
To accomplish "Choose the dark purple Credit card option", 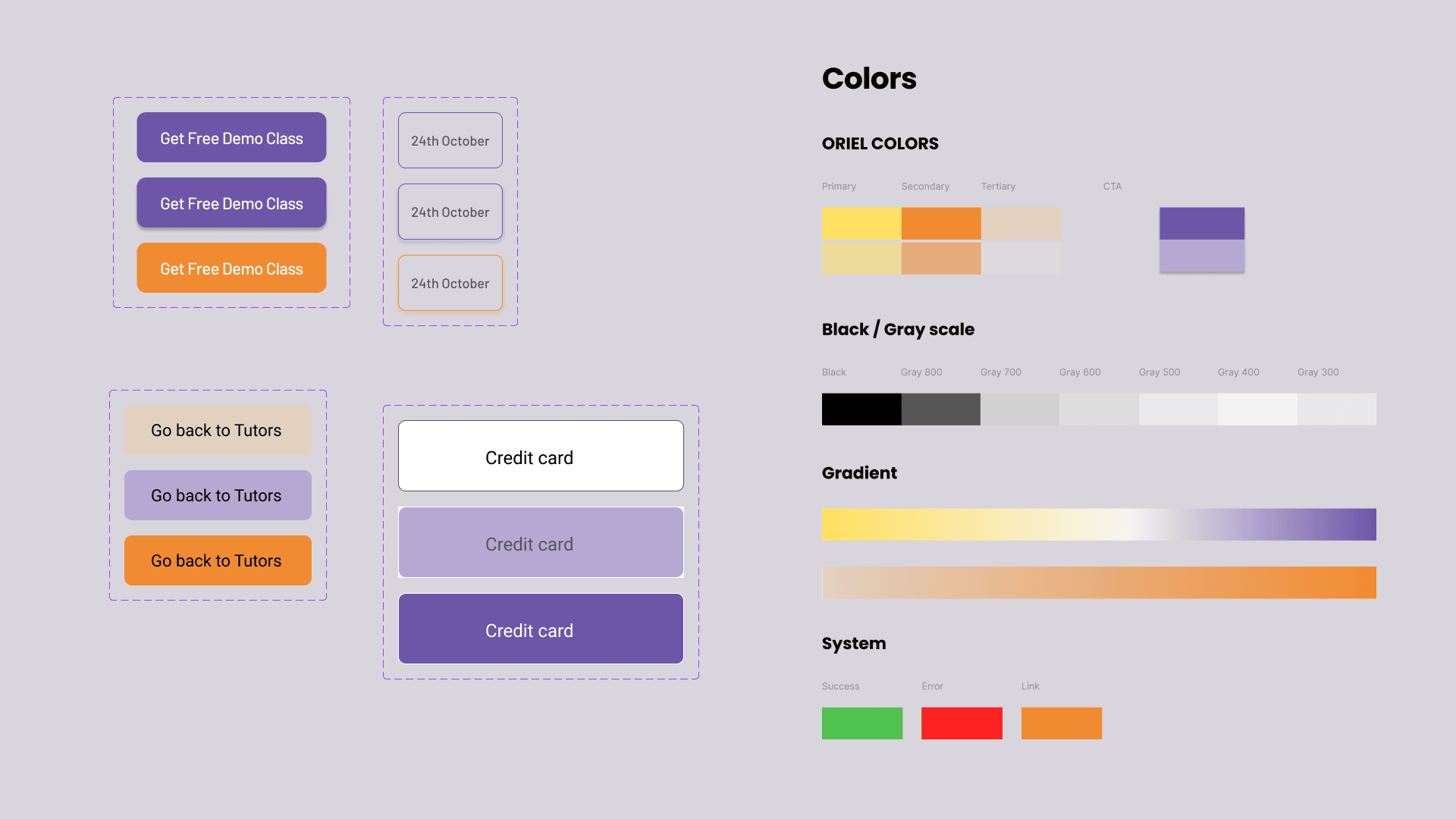I will point(541,629).
